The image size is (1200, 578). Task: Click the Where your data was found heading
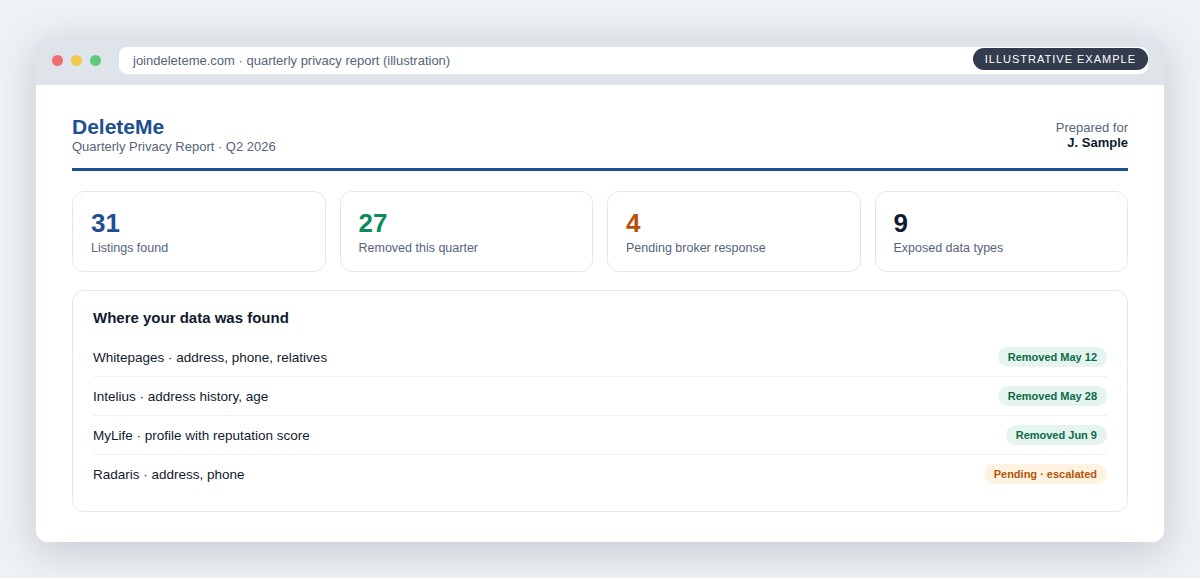coord(191,318)
